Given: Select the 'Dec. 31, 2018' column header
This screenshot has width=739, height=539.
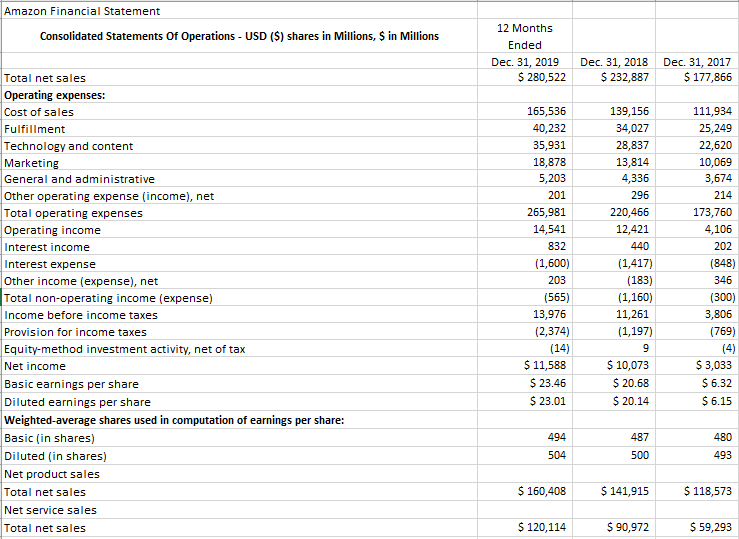Looking at the screenshot, I should (614, 62).
